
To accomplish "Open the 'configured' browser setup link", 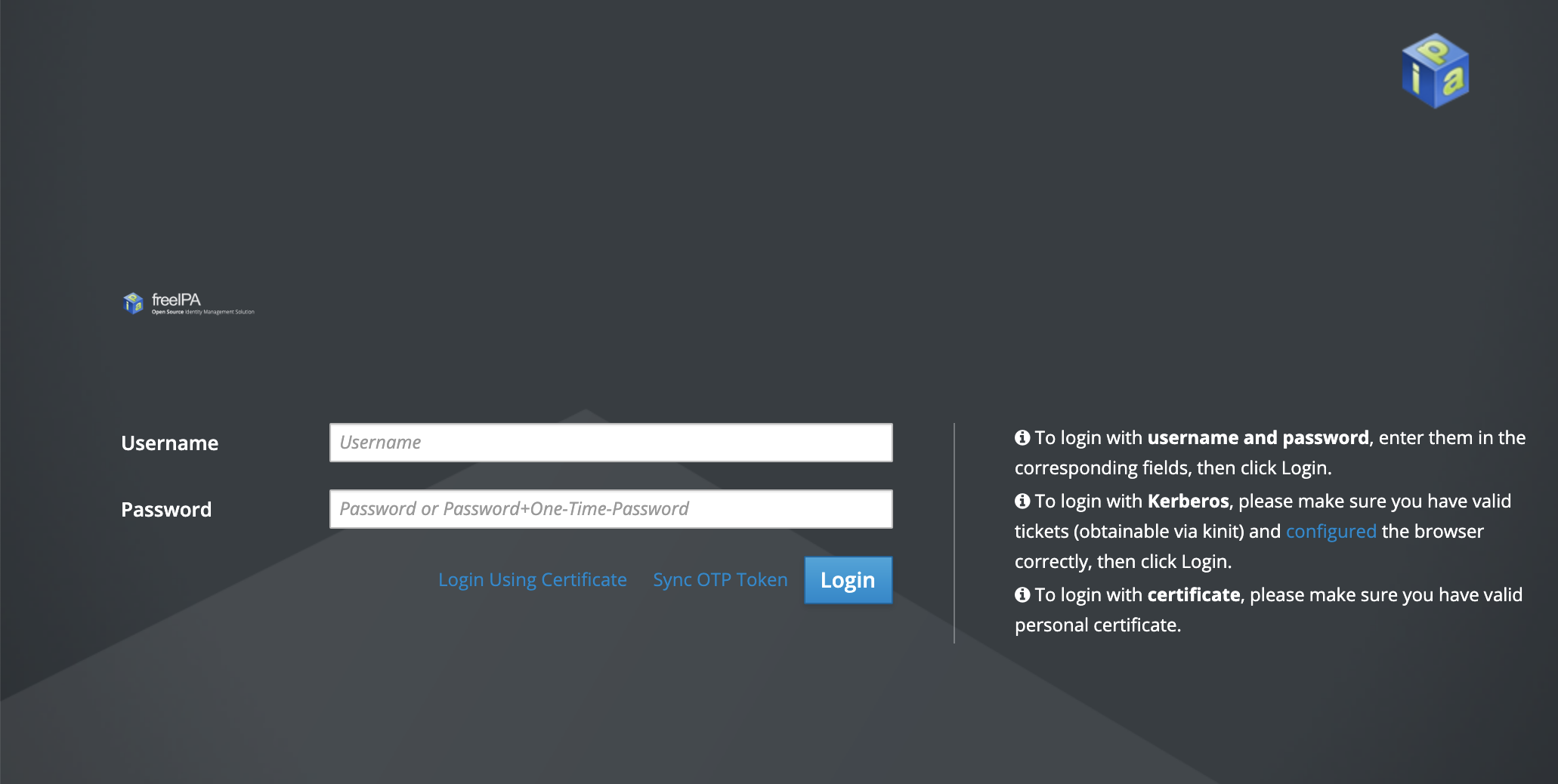I will point(1331,531).
